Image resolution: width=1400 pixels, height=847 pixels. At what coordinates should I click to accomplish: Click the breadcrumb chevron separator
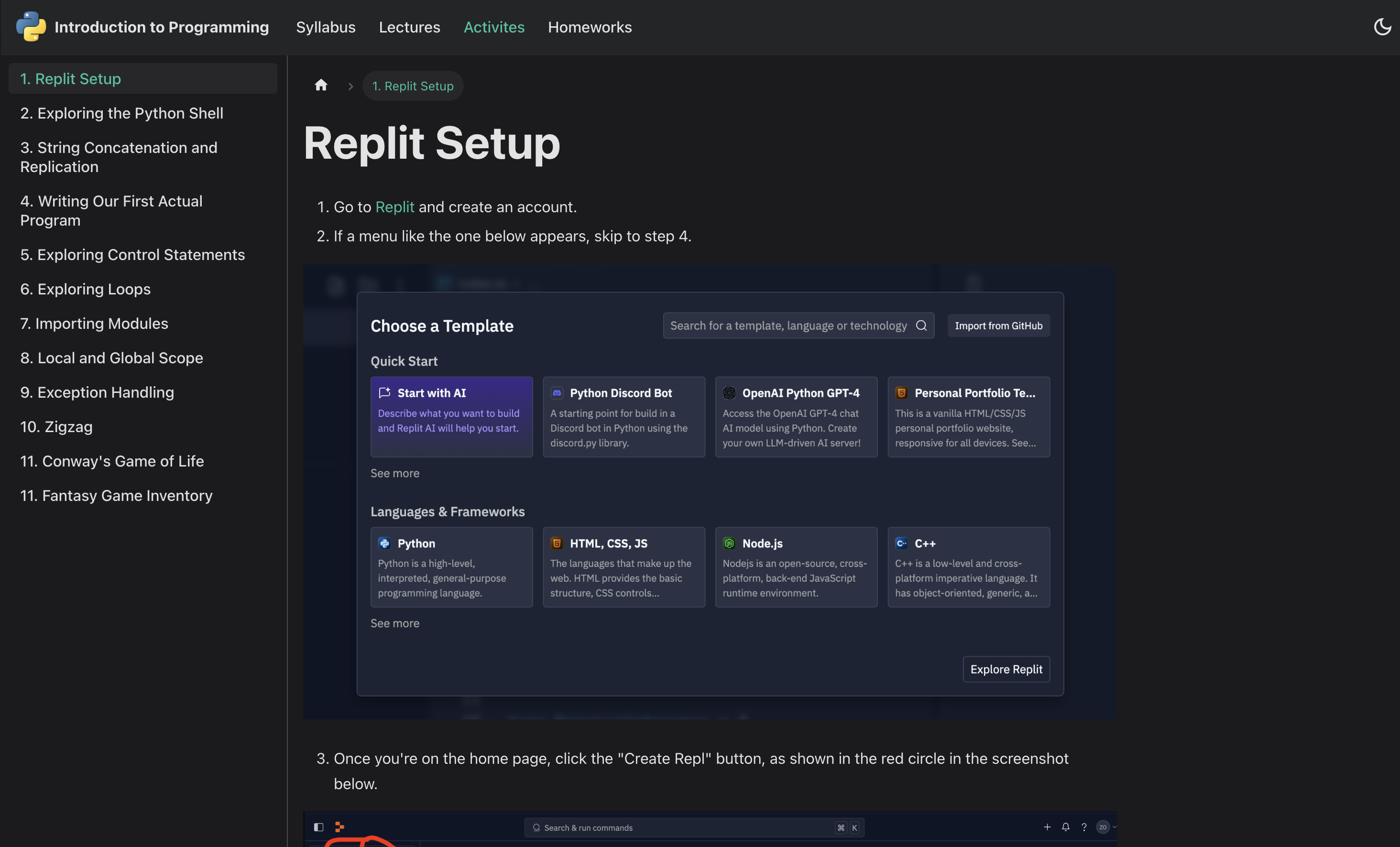[350, 87]
